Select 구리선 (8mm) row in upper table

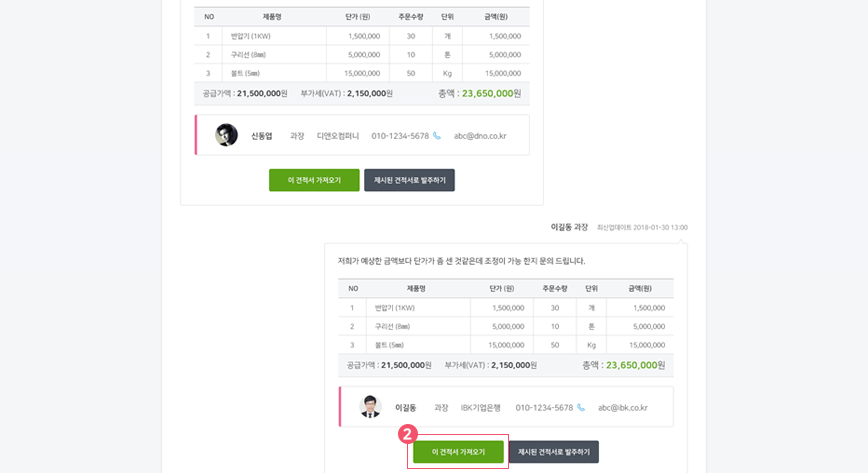(361, 54)
